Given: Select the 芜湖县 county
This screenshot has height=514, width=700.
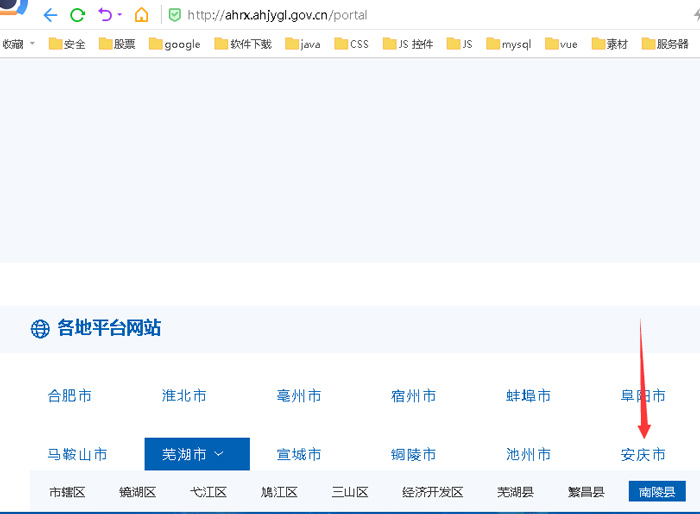Looking at the screenshot, I should [x=515, y=492].
